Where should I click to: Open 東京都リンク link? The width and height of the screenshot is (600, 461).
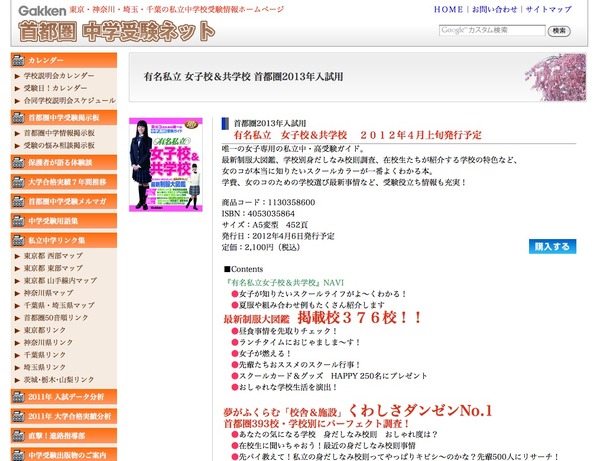(x=45, y=330)
